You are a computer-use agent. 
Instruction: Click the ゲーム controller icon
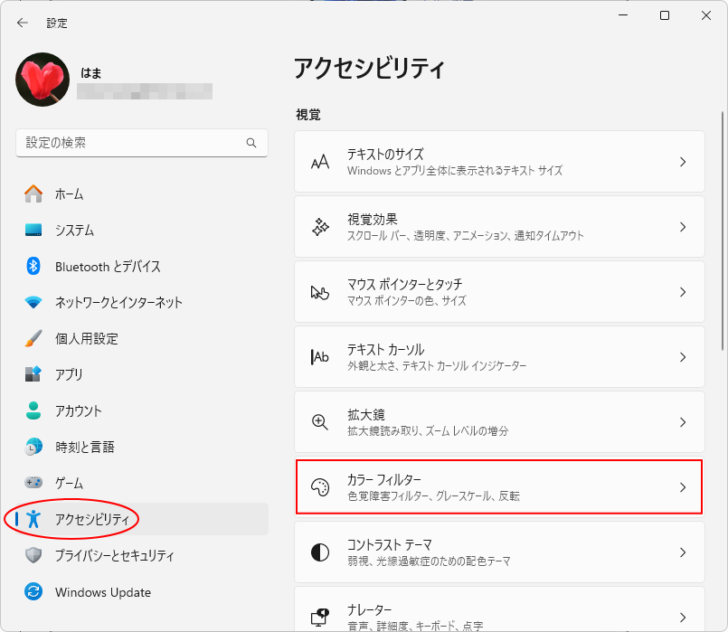[33, 482]
